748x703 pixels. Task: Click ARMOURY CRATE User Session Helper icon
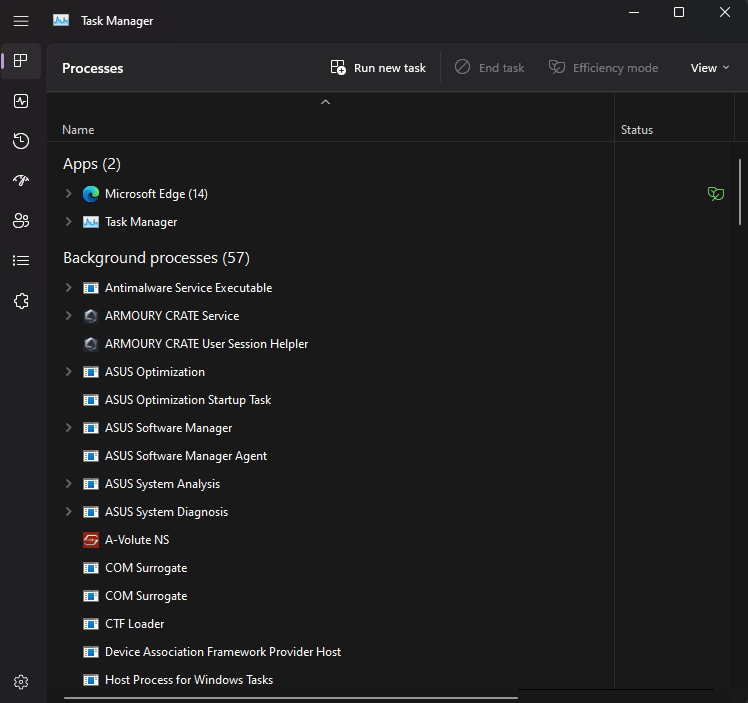[91, 344]
